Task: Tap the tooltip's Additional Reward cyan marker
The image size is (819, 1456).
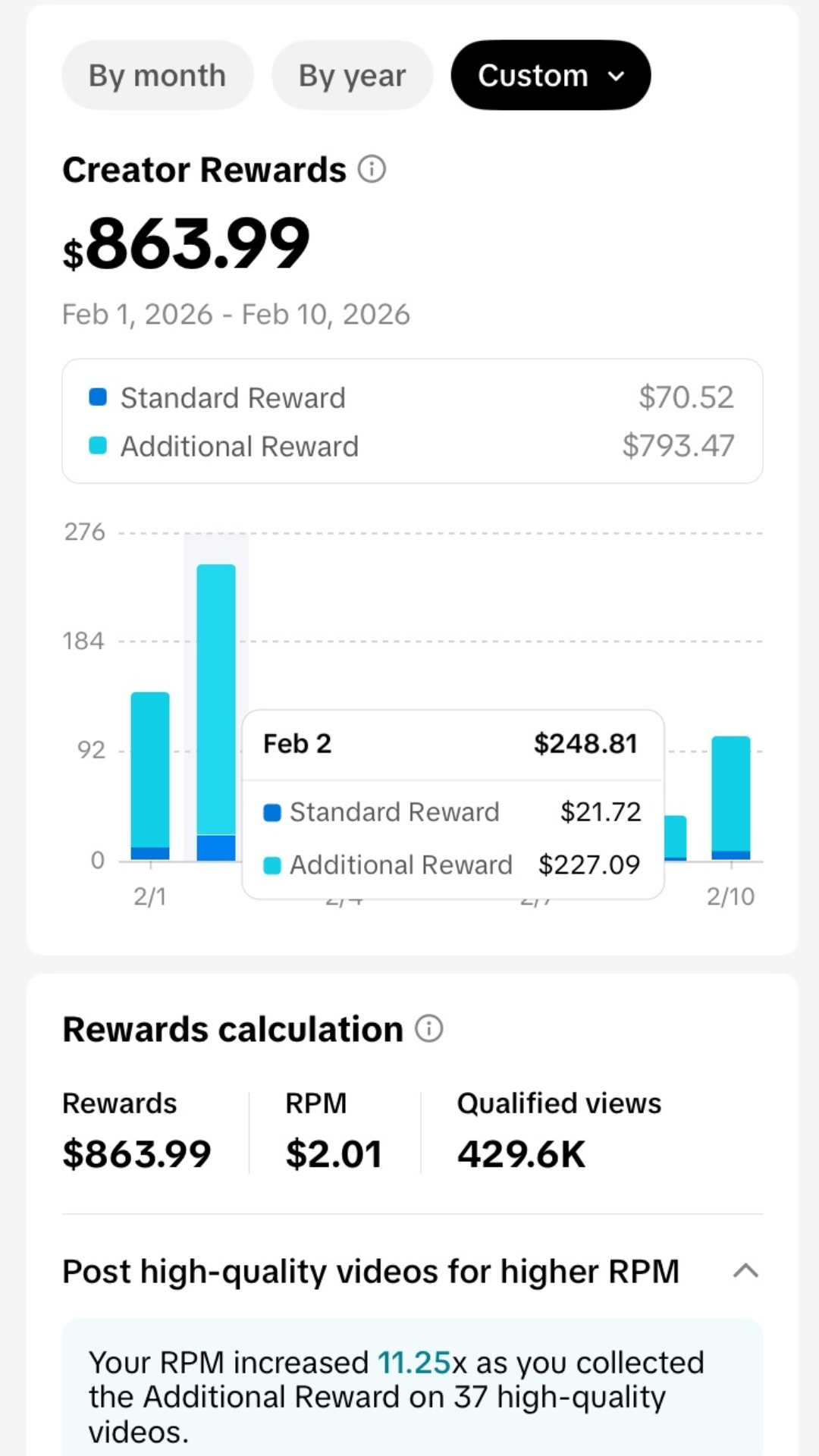Action: pos(271,865)
